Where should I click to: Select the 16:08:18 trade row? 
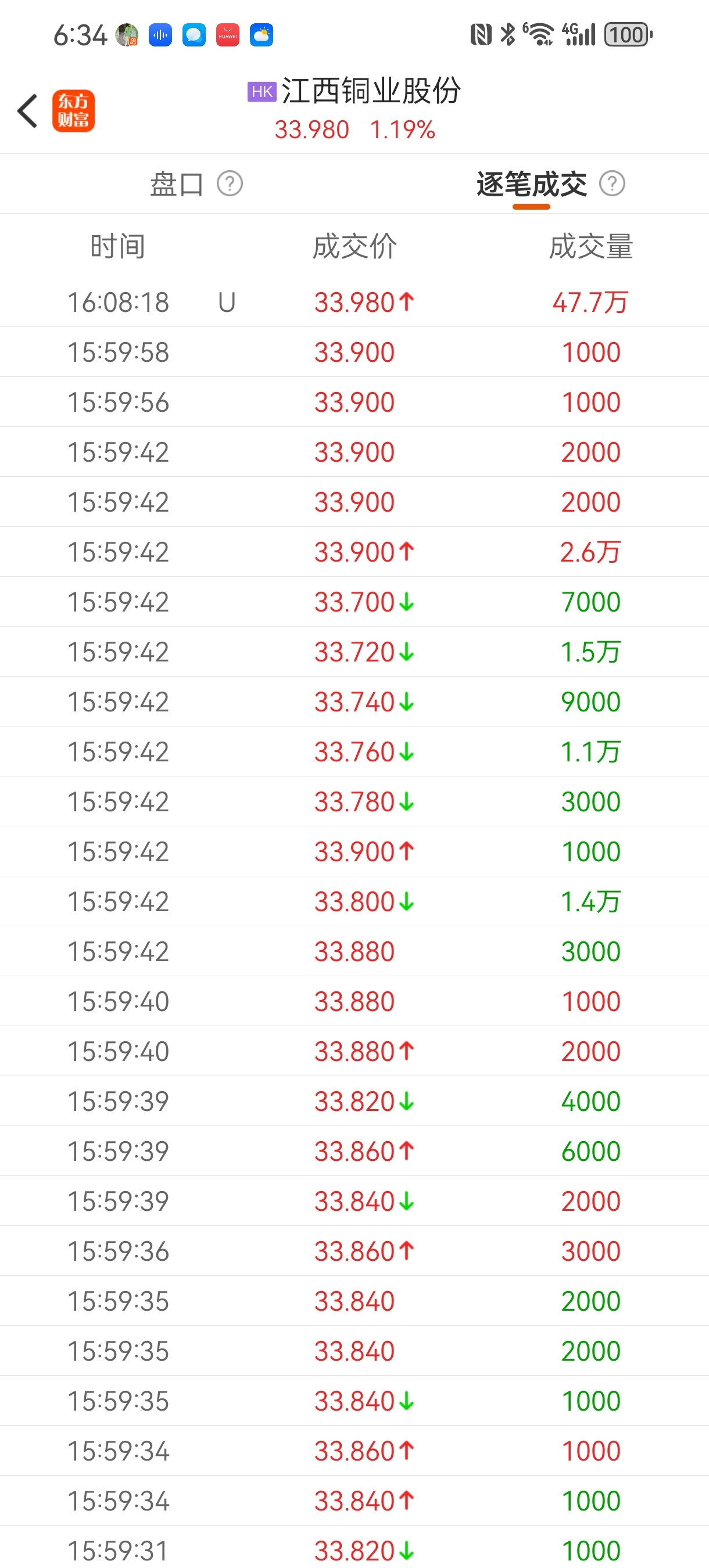(354, 303)
